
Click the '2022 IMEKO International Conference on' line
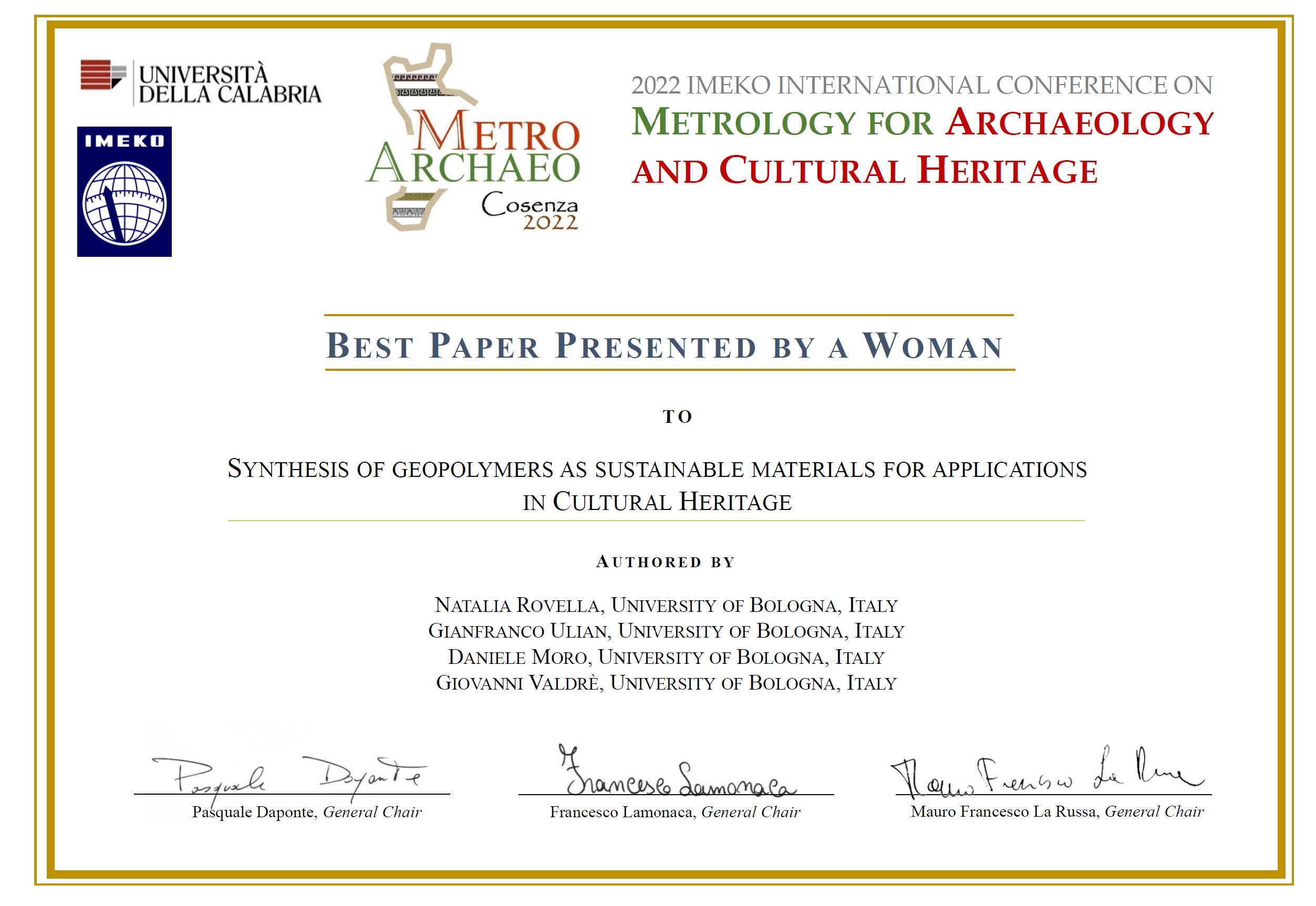pos(922,85)
